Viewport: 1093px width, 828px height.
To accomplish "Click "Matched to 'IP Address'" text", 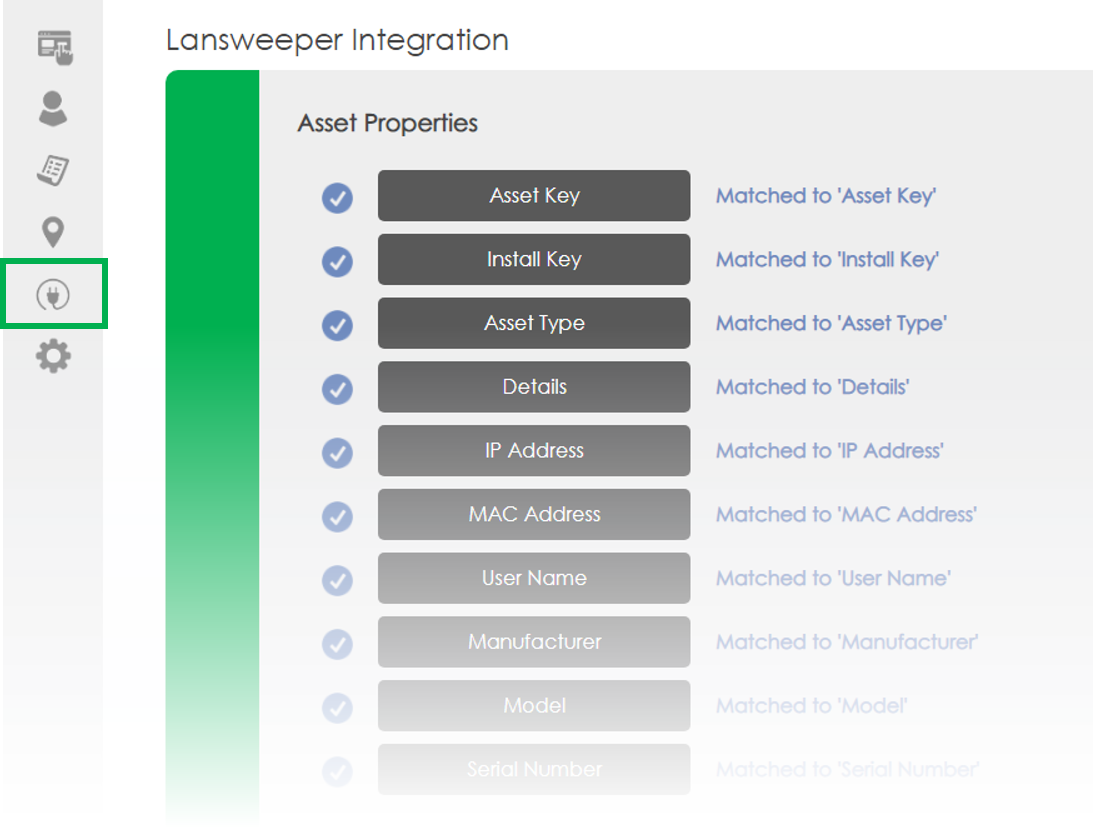I will click(830, 451).
